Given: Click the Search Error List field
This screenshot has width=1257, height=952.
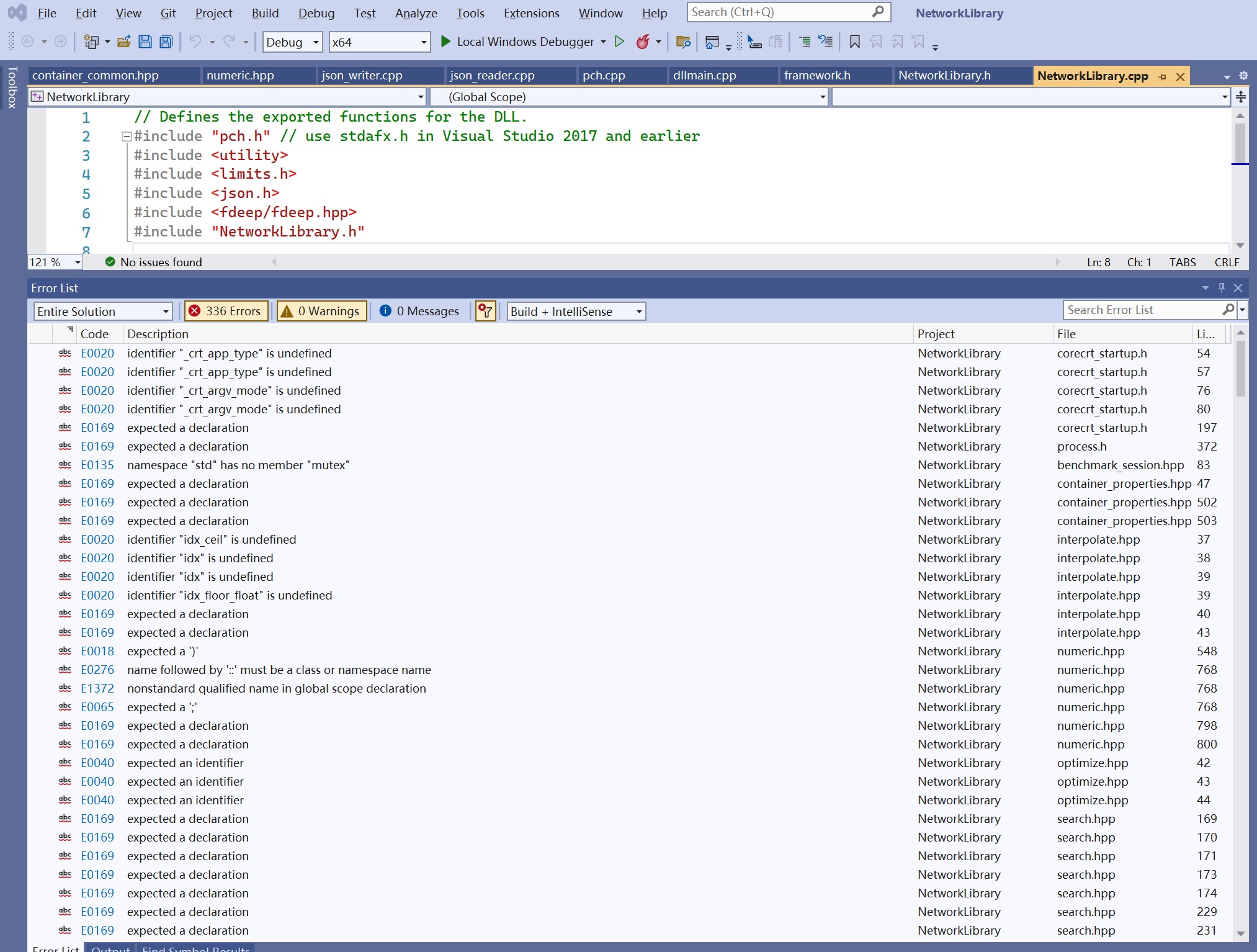Looking at the screenshot, I should coord(1150,310).
